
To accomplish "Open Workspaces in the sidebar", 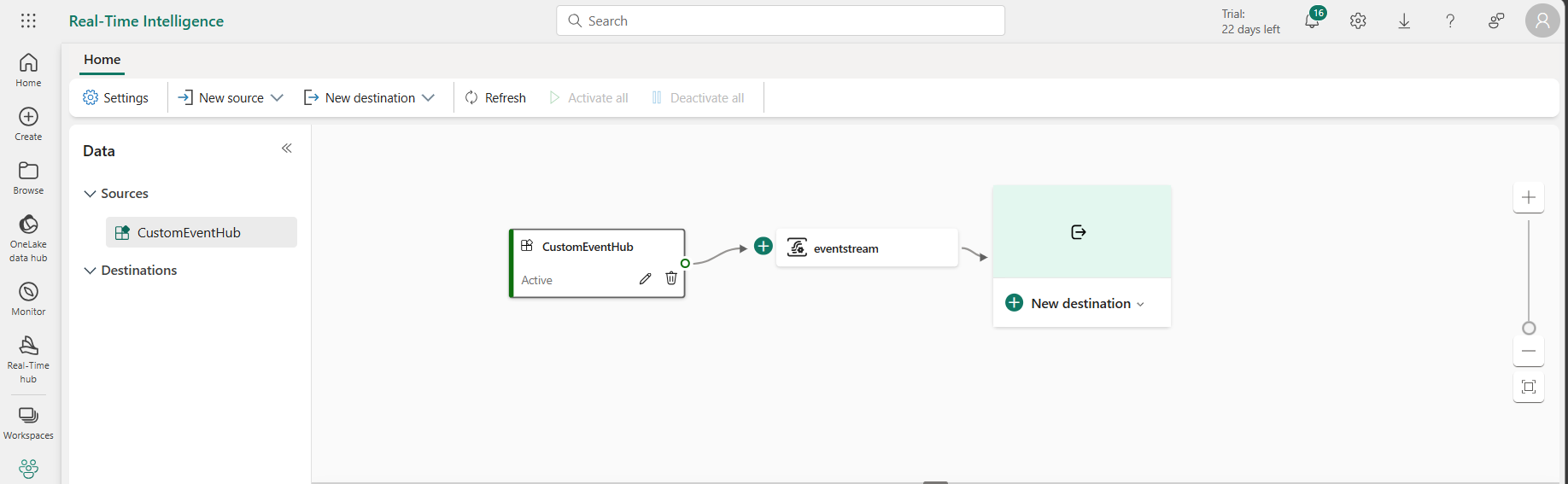I will coord(28,423).
